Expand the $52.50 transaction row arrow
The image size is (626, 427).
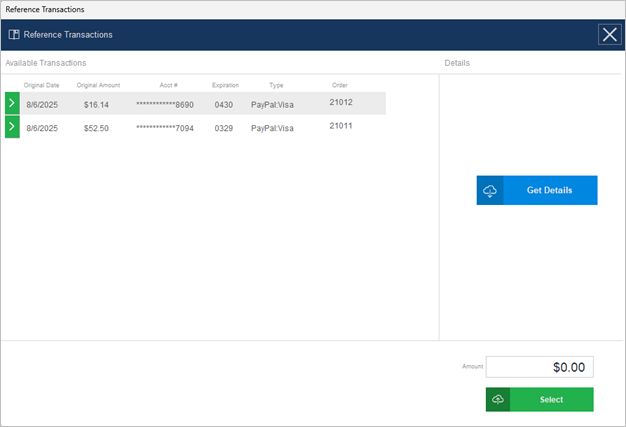[x=12, y=127]
